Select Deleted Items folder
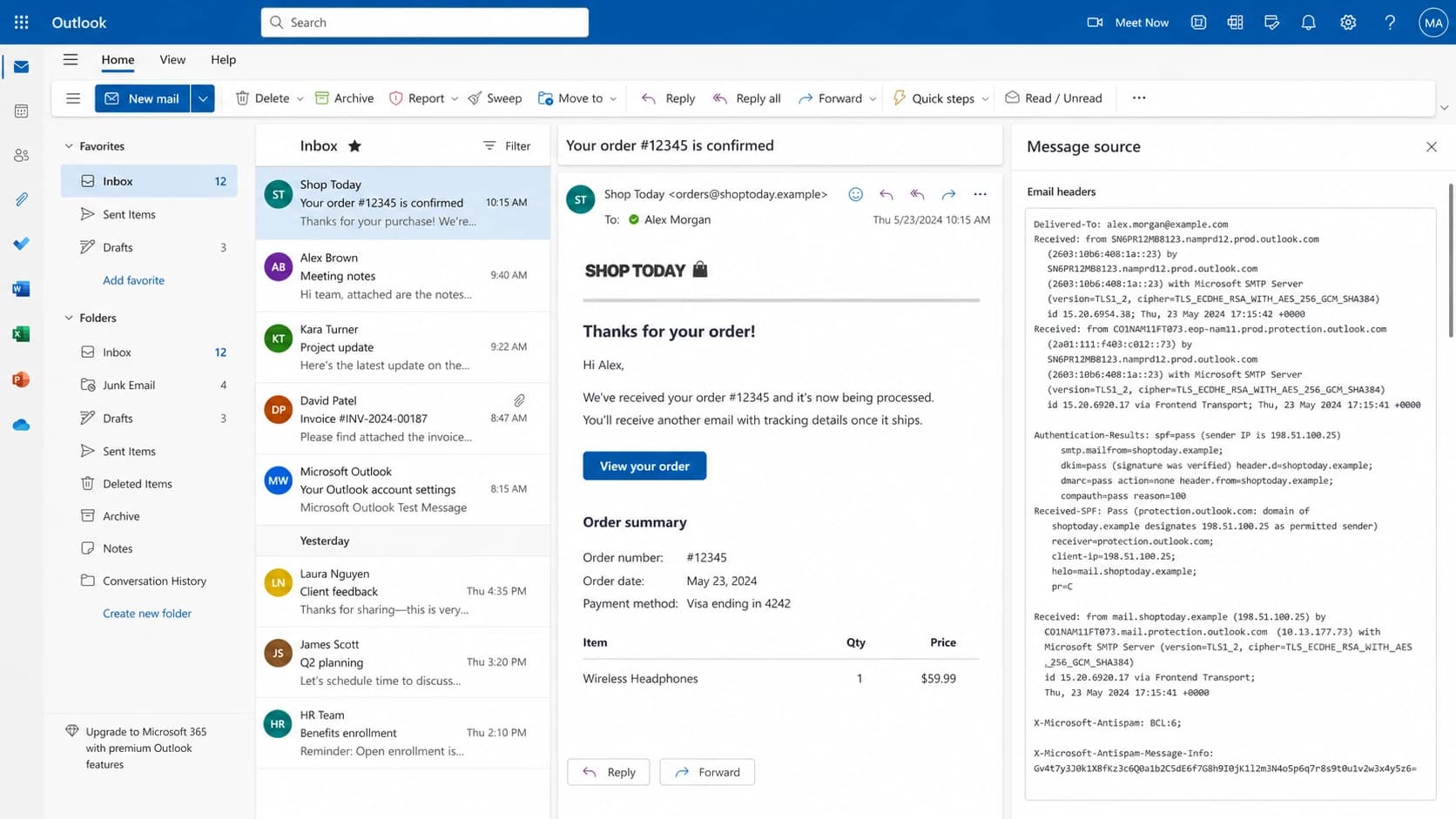The image size is (1456, 819). click(149, 484)
